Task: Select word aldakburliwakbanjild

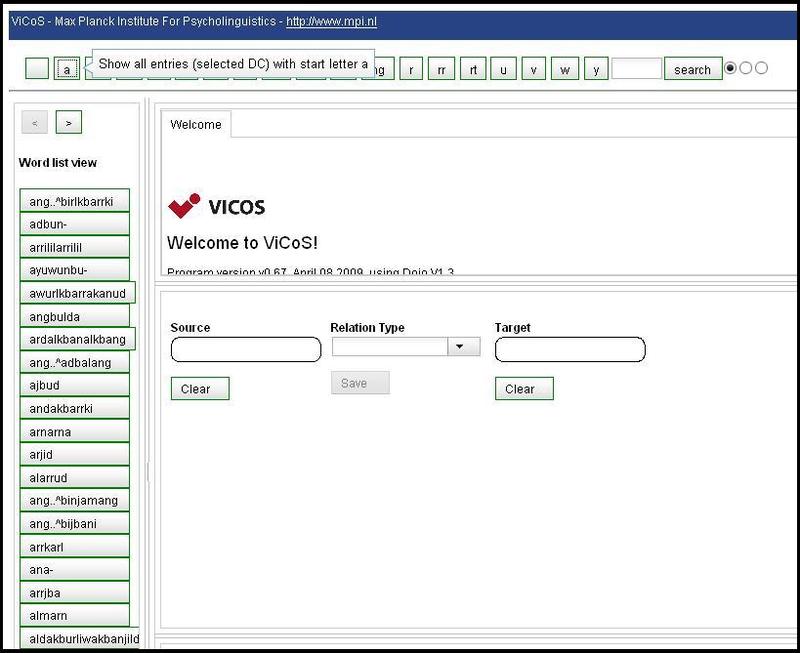Action: click(x=80, y=639)
